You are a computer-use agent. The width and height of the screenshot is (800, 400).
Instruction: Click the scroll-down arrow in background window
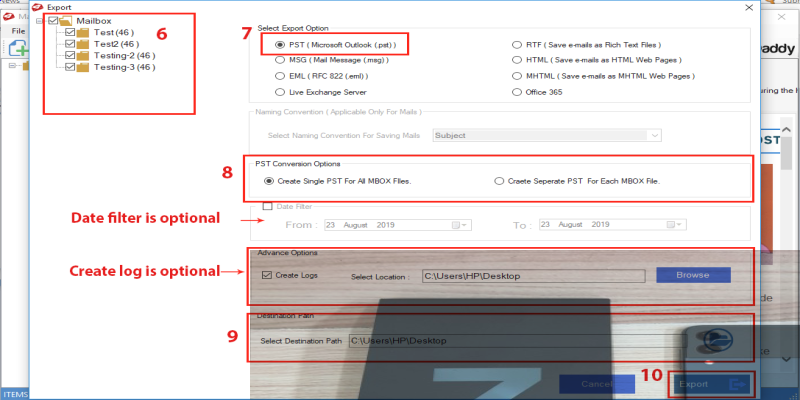pos(786,359)
